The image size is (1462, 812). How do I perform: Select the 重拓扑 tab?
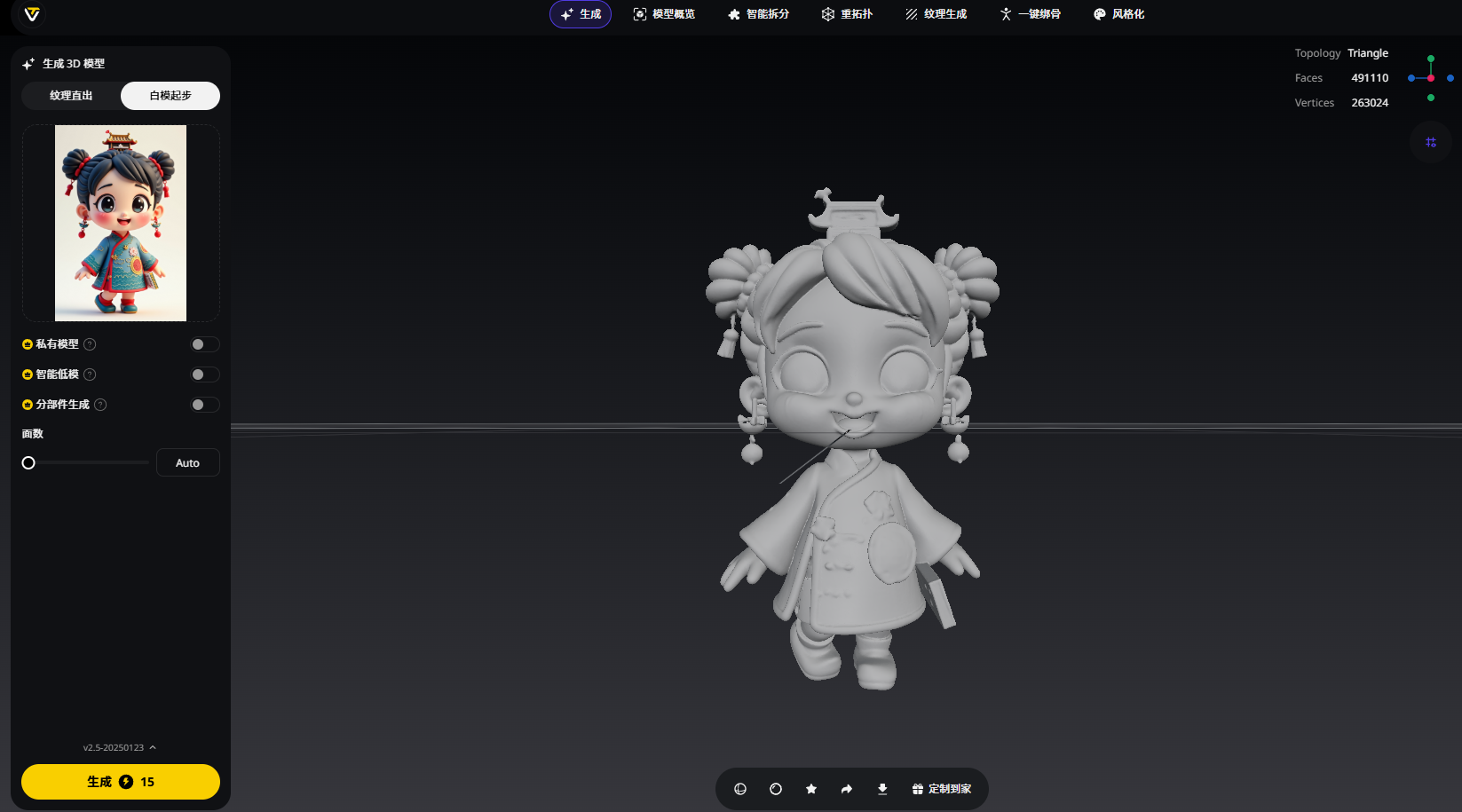pos(847,14)
